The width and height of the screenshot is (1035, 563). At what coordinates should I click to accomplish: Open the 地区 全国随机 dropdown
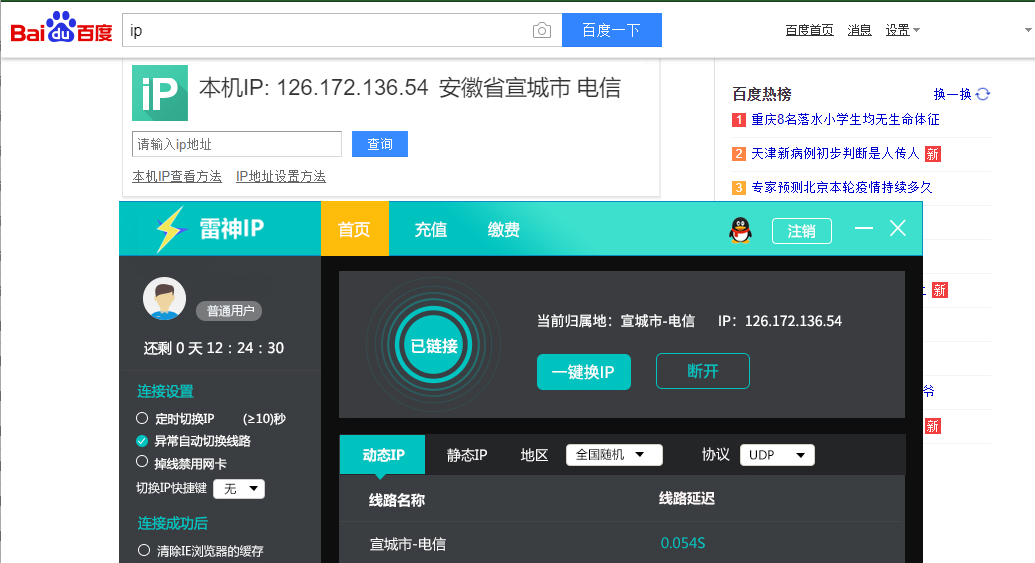[614, 455]
